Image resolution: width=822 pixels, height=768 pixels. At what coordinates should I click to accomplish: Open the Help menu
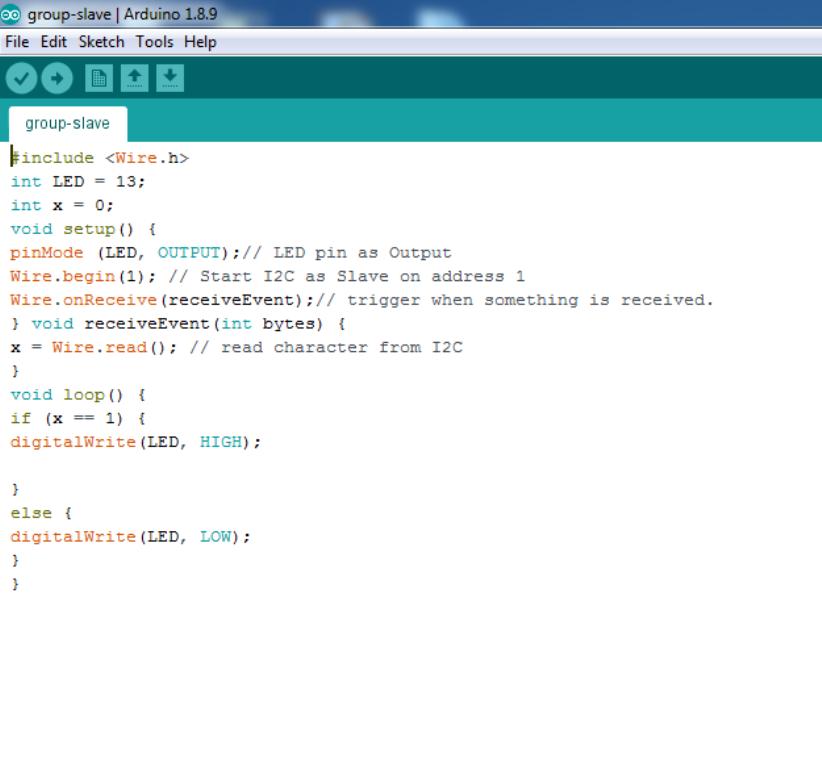click(200, 42)
